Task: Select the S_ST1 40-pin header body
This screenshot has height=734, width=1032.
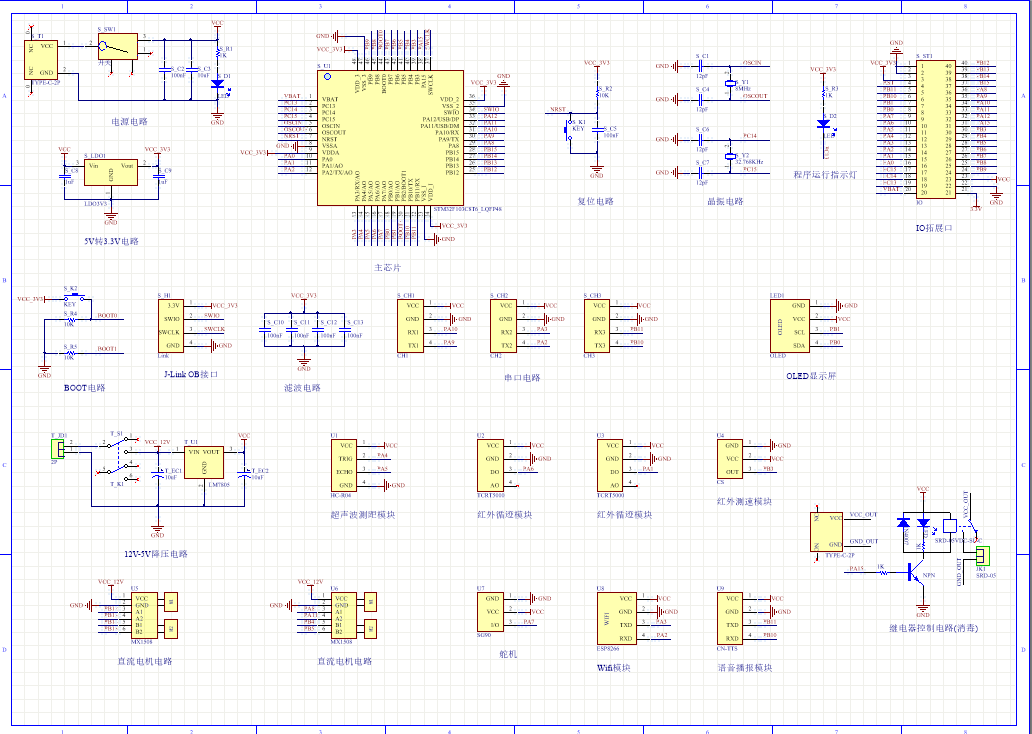Action: click(937, 128)
